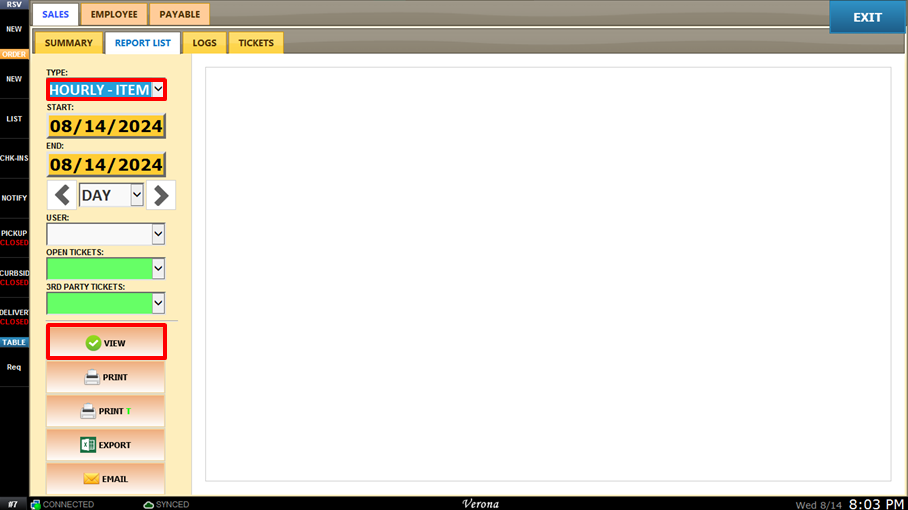Screen dimensions: 908x510
Task: Export the report to Excel
Action: point(106,445)
